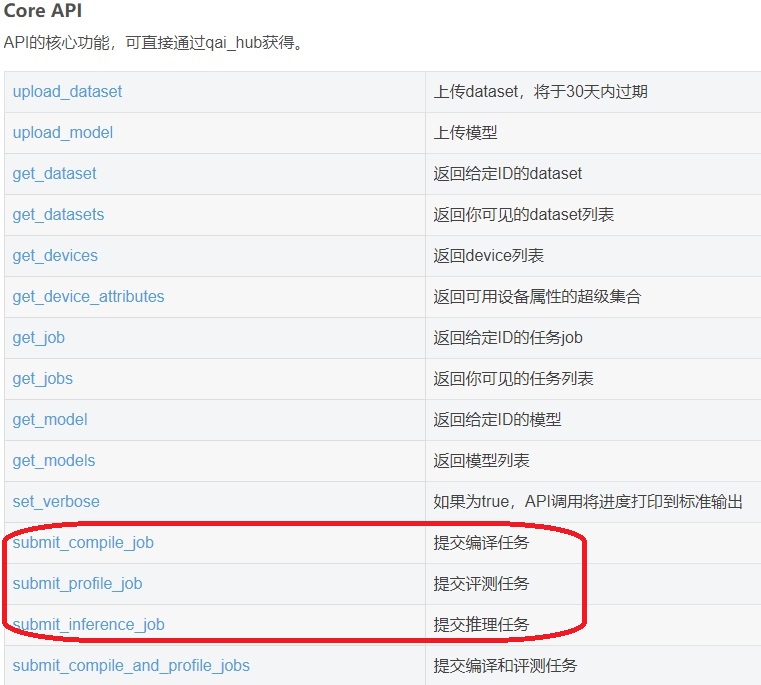The image size is (761, 685).
Task: Click description '返回可用设备属性的超级集合'
Action: [537, 297]
